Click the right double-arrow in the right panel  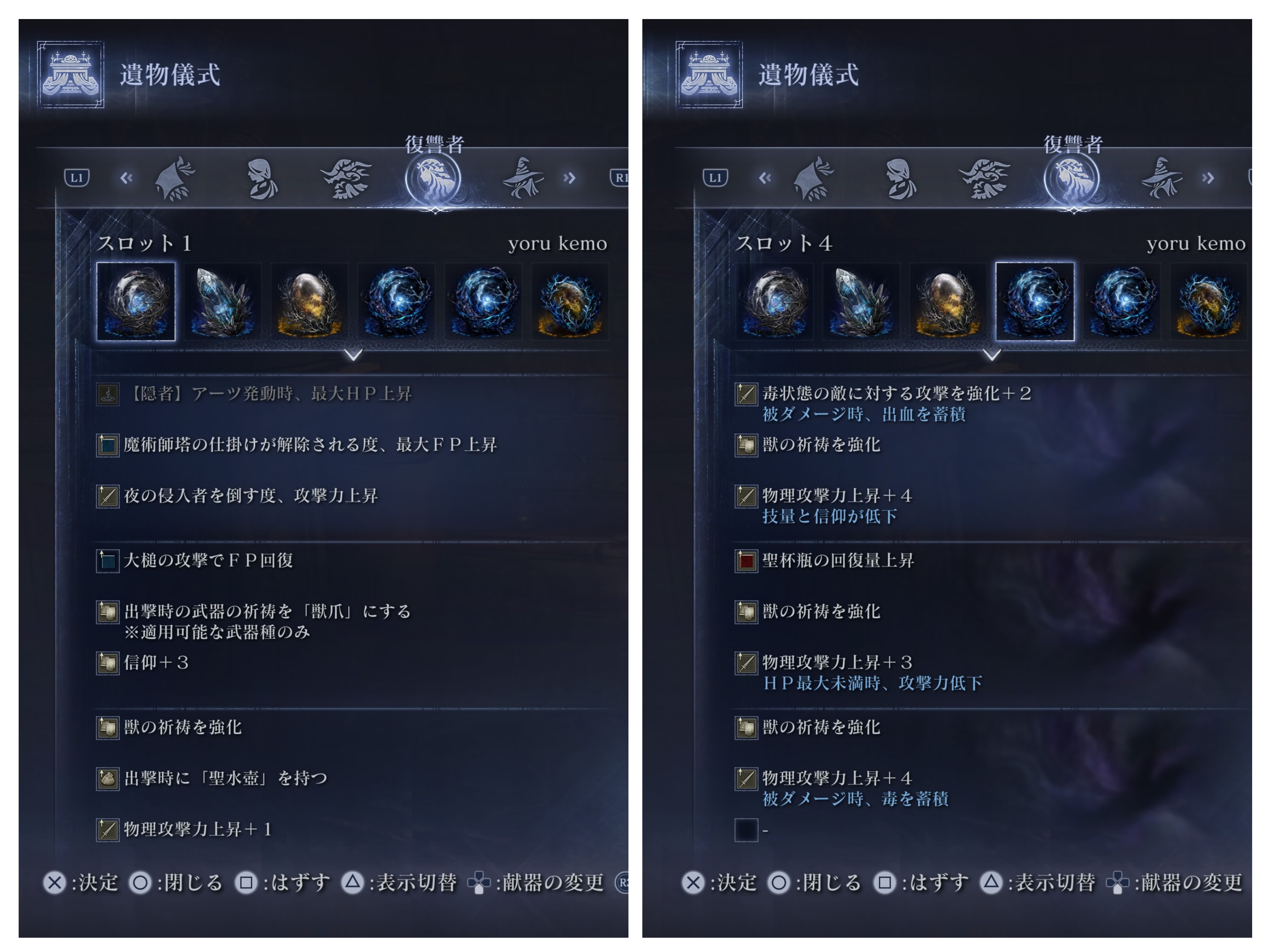1208,178
